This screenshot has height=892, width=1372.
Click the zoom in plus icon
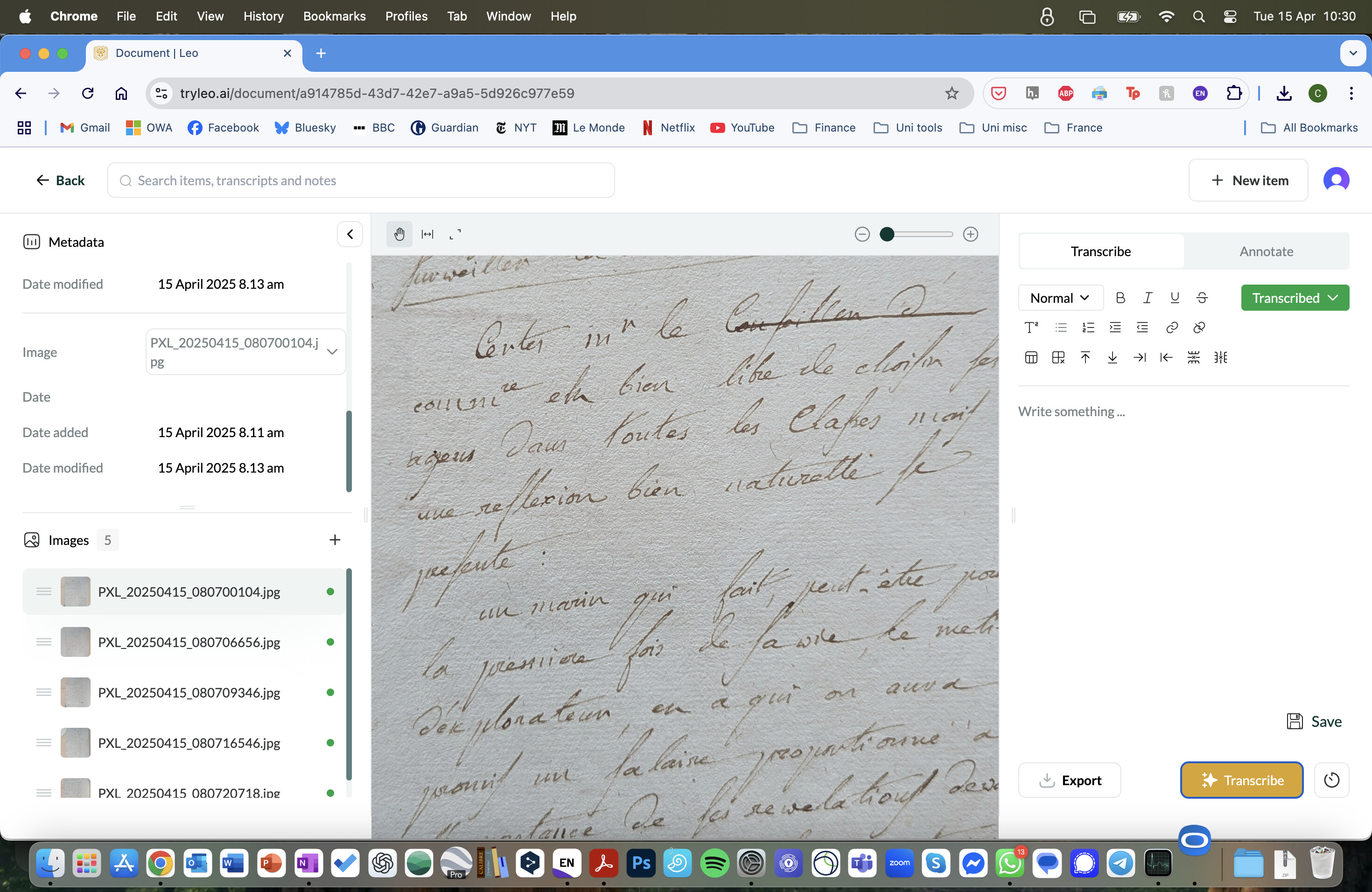(x=970, y=234)
